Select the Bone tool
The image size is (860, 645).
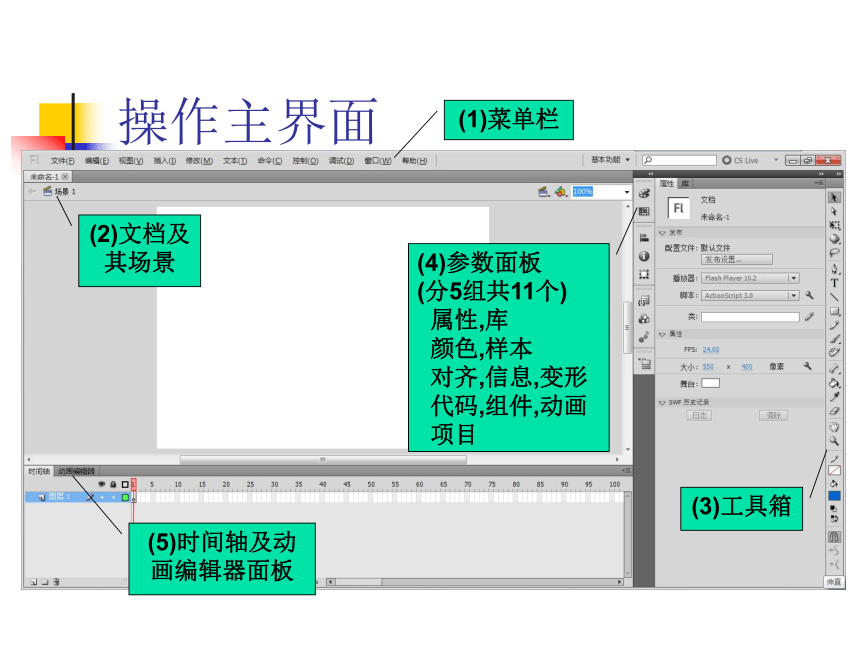click(834, 369)
